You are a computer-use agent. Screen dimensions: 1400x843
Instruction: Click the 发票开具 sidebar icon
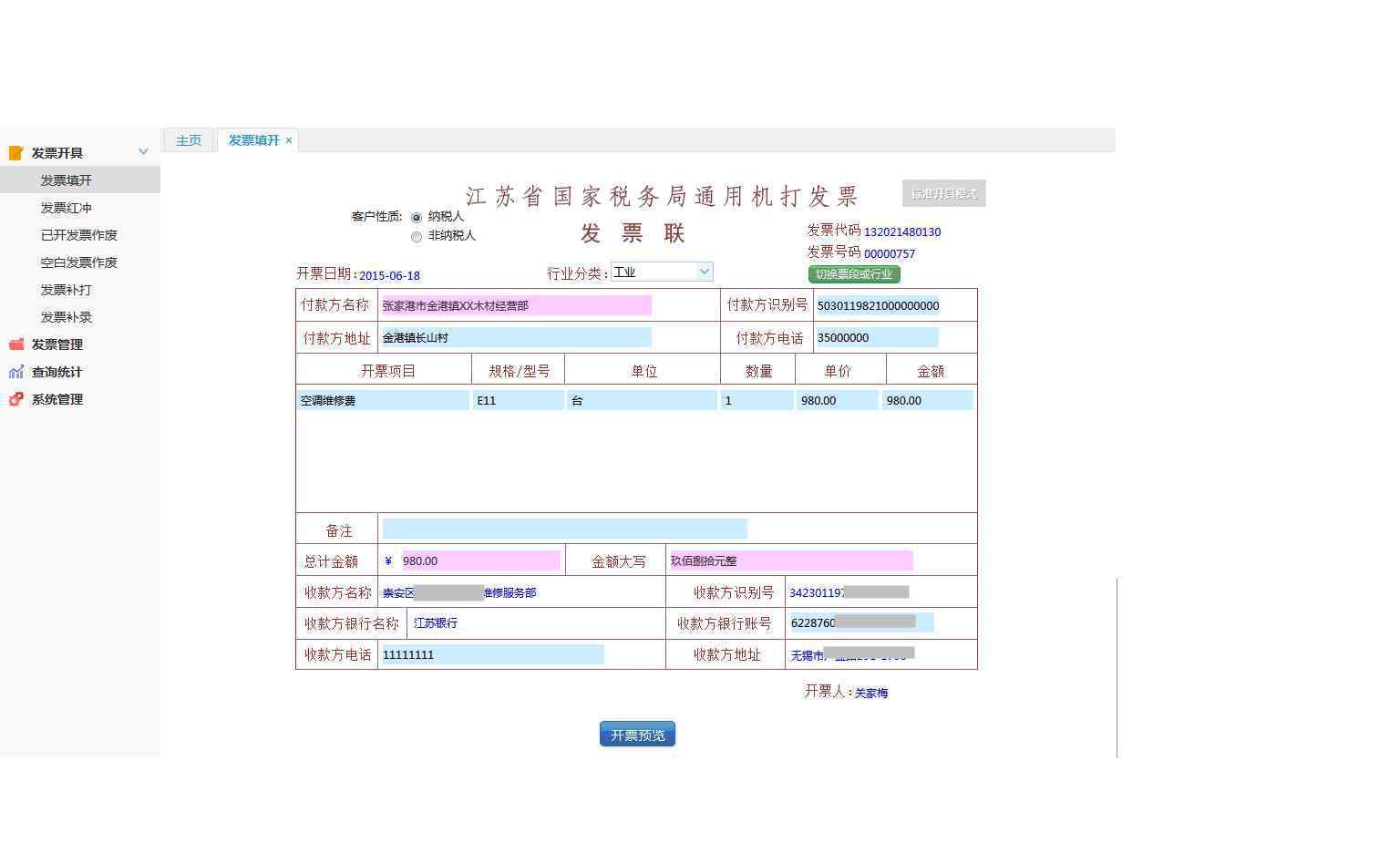(x=15, y=153)
